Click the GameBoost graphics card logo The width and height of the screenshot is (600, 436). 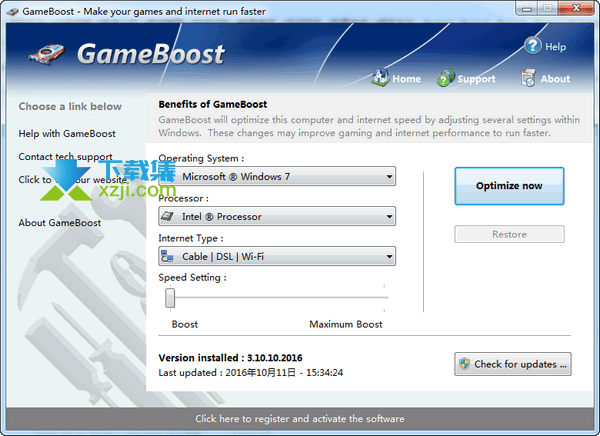point(46,54)
